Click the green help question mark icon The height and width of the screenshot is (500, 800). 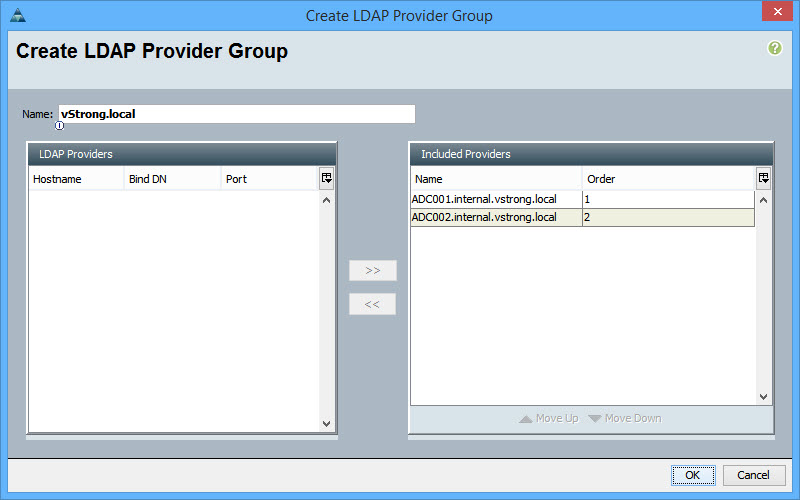pyautogui.click(x=774, y=48)
